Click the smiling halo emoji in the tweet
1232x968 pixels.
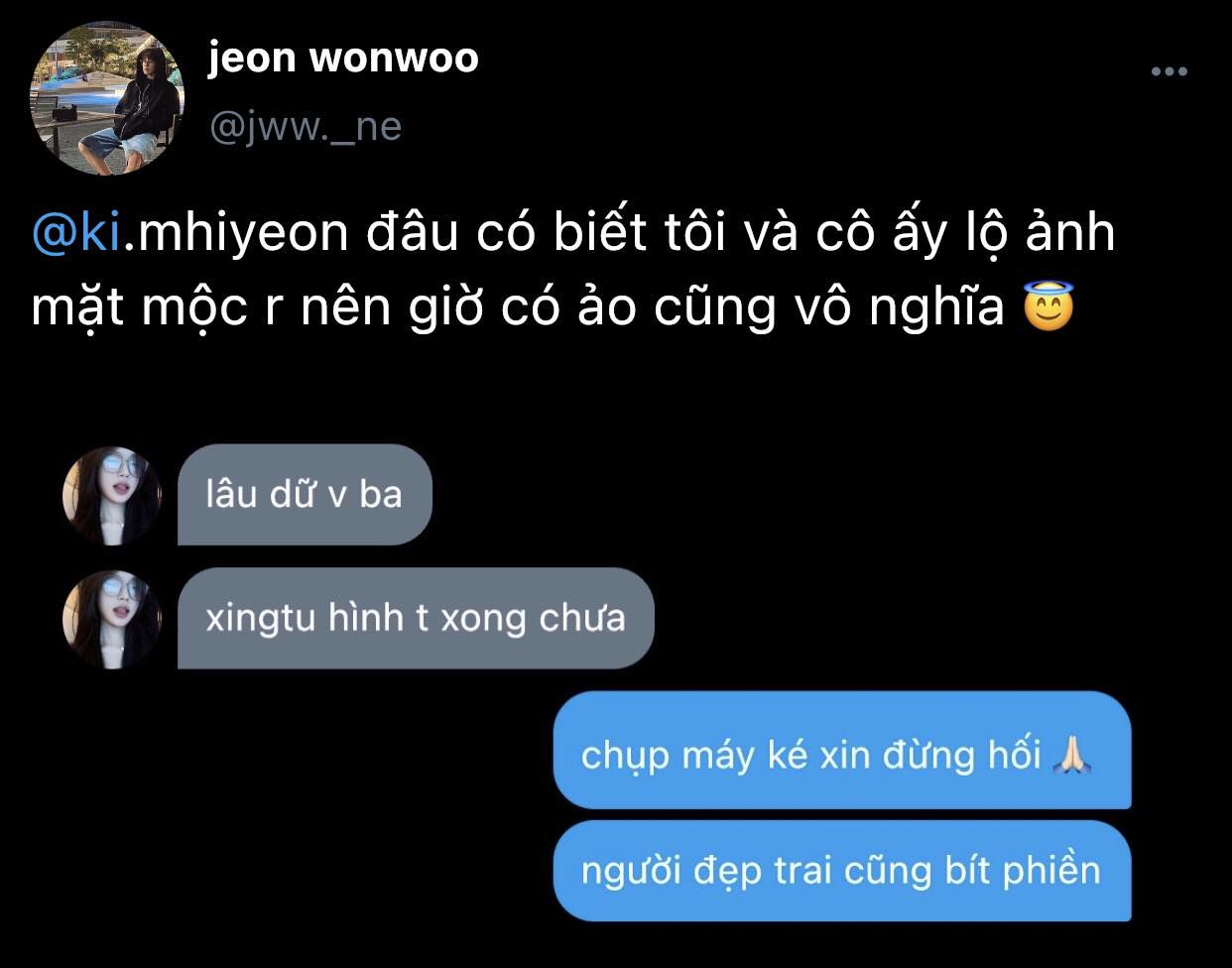click(x=1048, y=306)
